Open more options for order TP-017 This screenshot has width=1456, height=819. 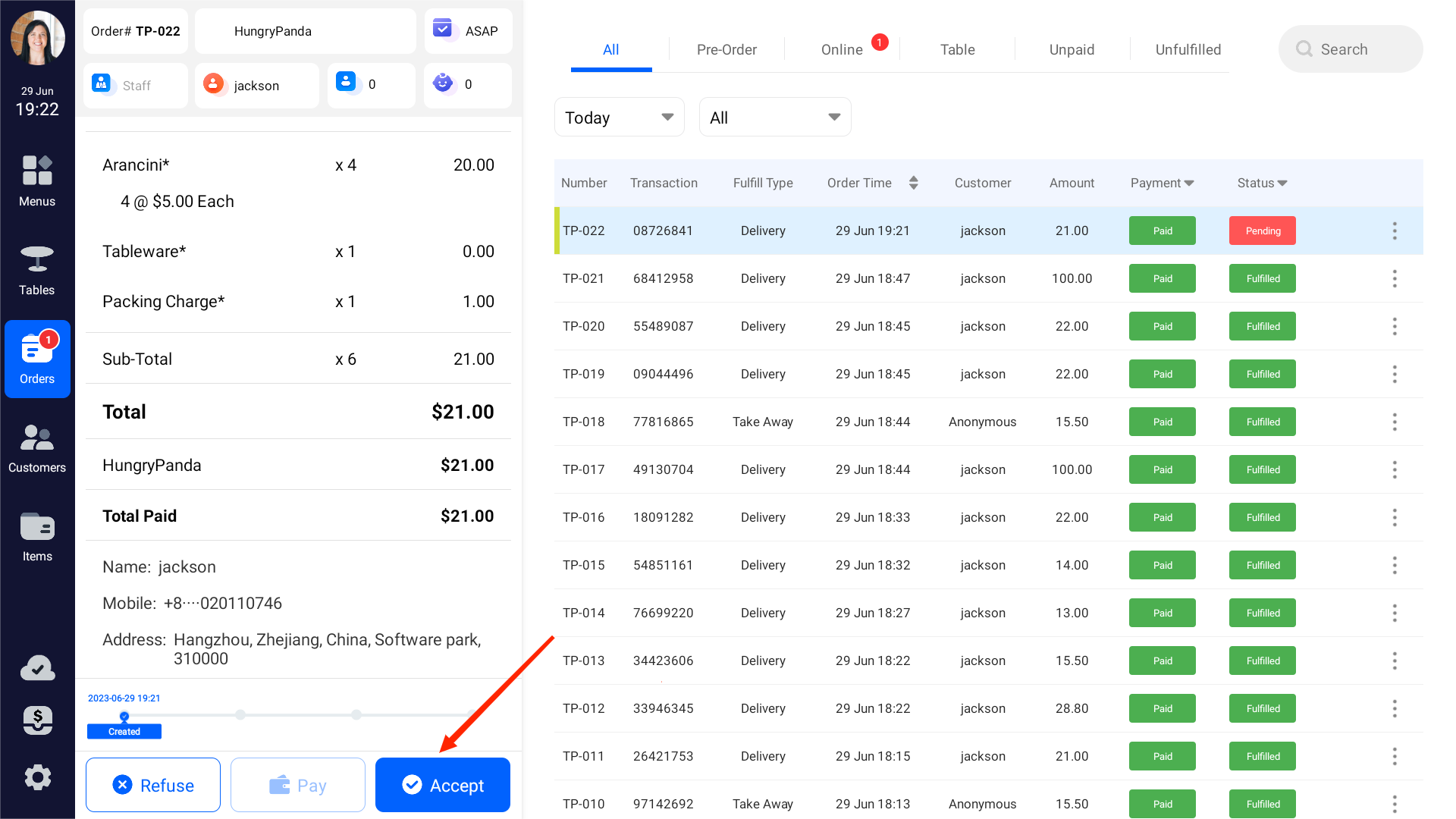[1395, 469]
